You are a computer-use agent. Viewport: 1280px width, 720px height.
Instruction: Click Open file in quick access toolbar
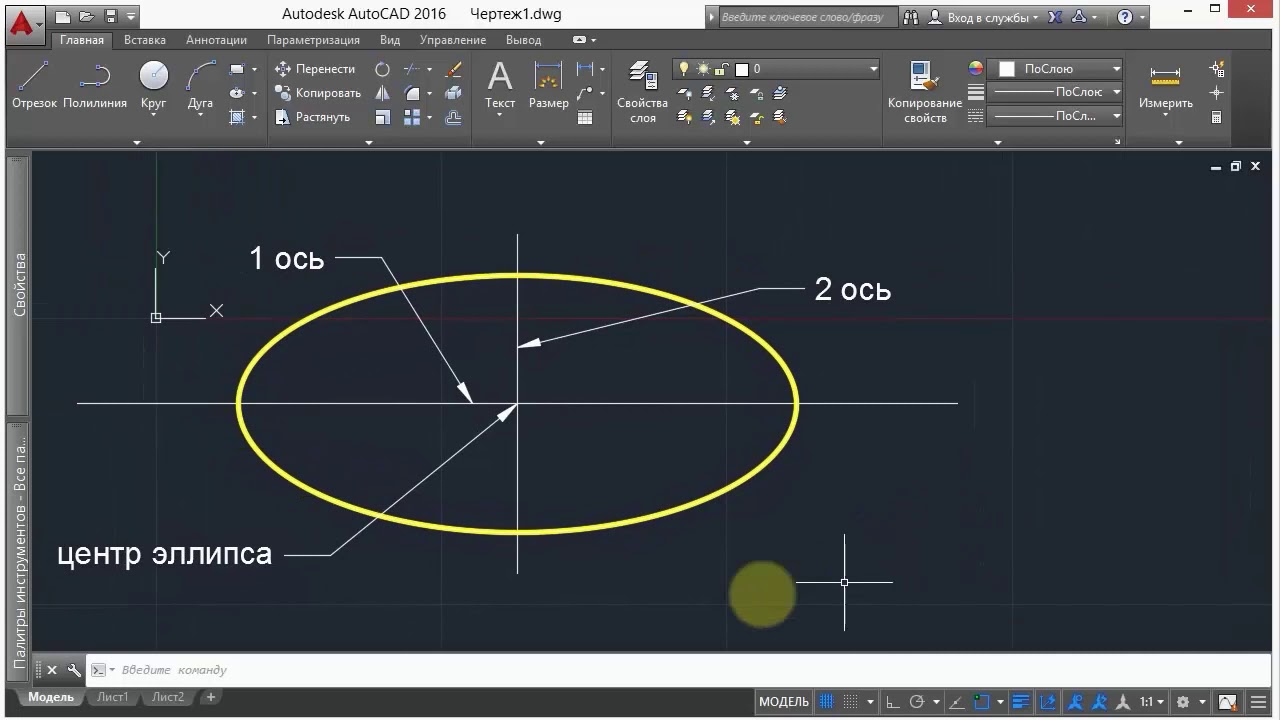click(x=86, y=16)
